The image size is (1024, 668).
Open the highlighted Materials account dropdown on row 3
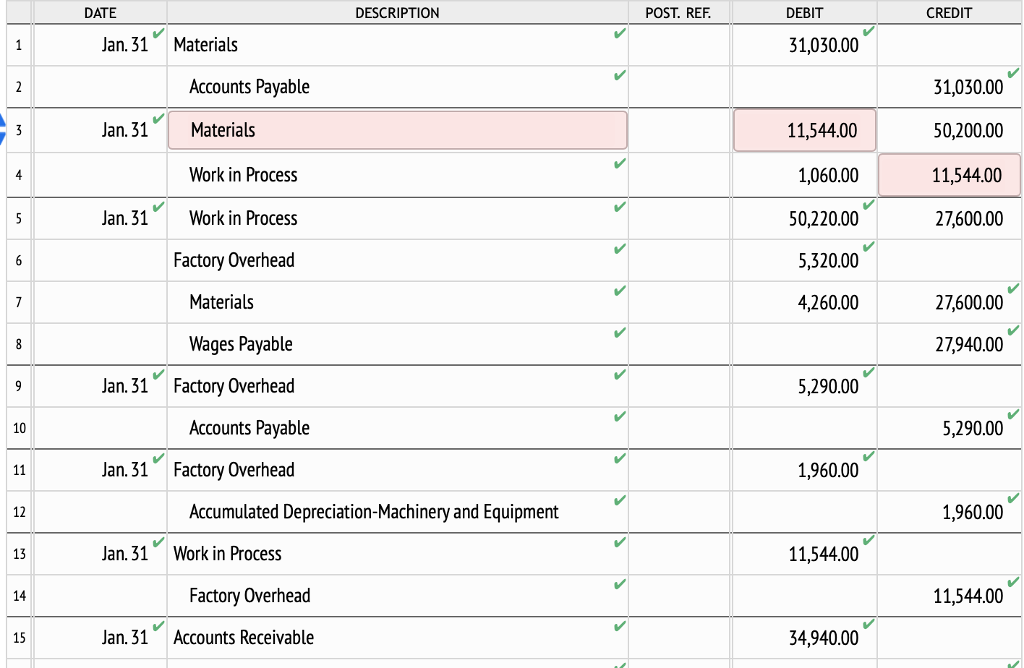(396, 130)
